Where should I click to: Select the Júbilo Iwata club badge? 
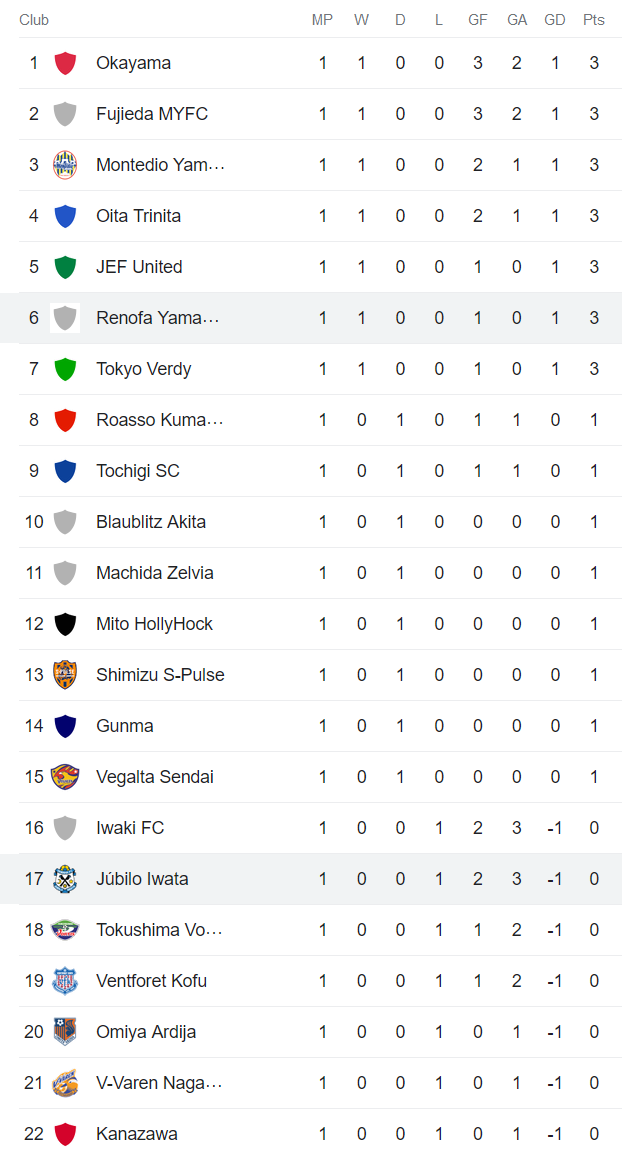point(64,878)
